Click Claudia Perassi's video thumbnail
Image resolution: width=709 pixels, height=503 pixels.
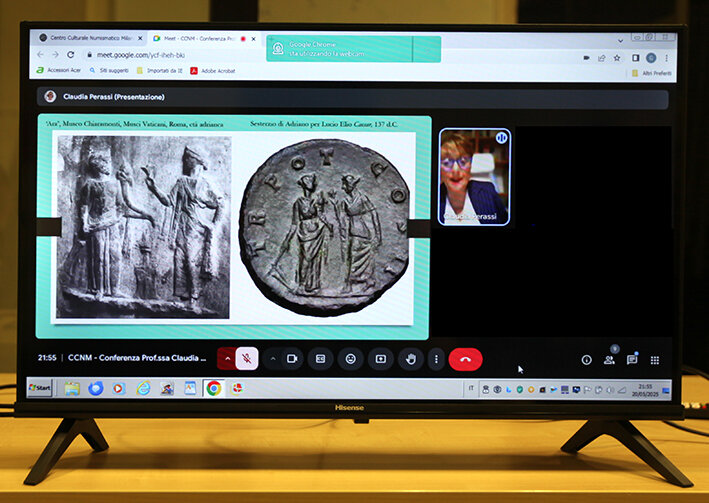[474, 177]
